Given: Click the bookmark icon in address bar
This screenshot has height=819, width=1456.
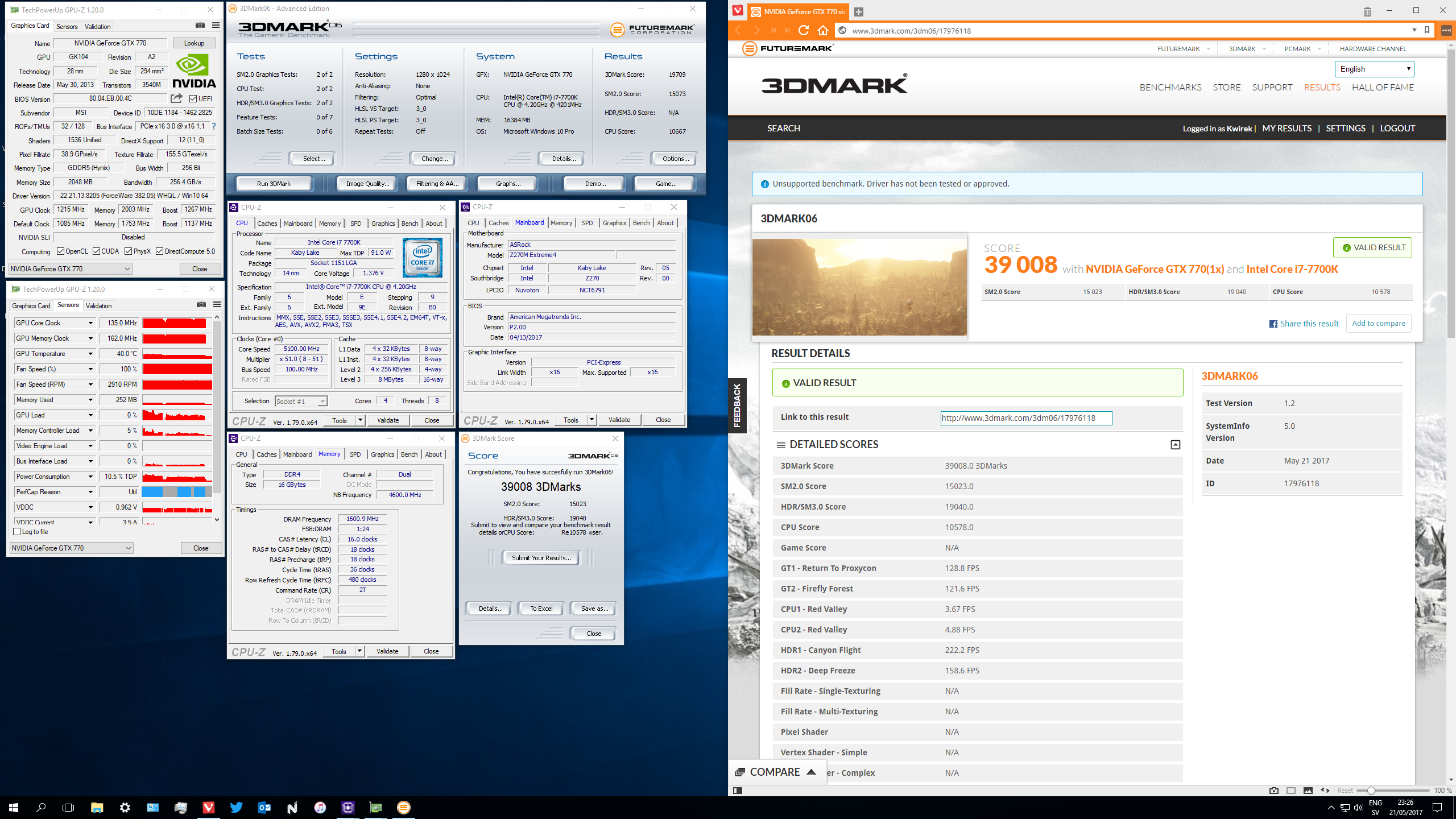Looking at the screenshot, I should click(1427, 30).
